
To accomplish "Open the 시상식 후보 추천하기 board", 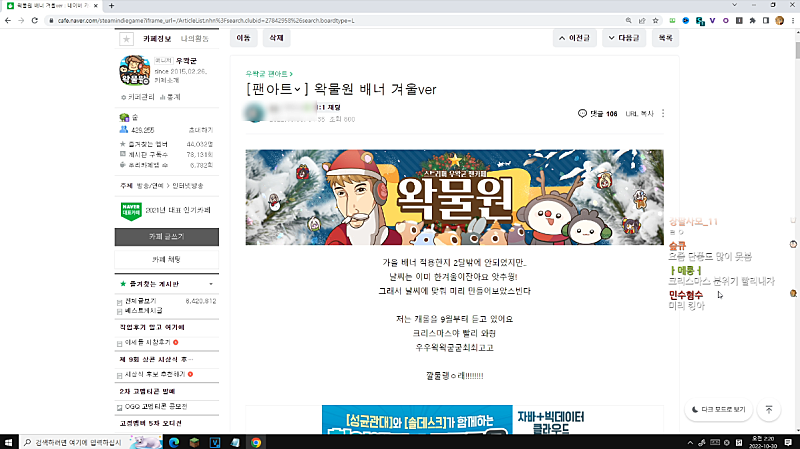I will coord(155,375).
